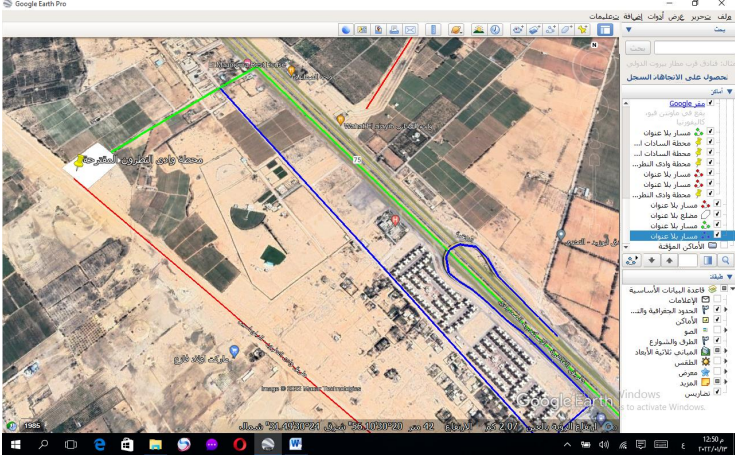Click the Places list vertical scrollbar
The image size is (735, 455).
[626, 173]
